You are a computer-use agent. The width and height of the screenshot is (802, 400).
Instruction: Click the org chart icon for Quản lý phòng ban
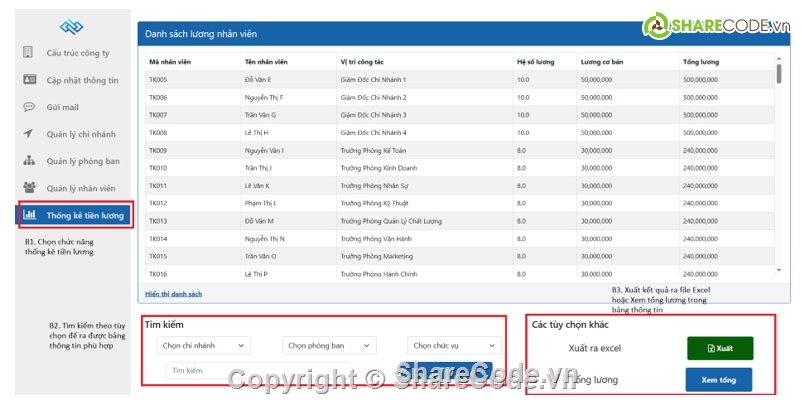click(x=29, y=161)
